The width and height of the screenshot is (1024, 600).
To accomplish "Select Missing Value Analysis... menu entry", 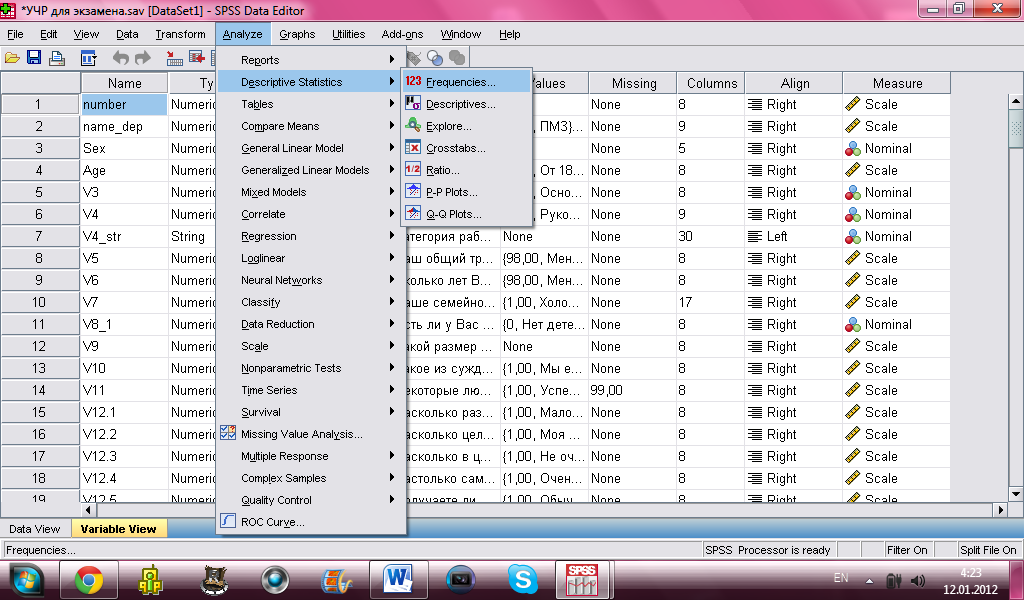I will [x=311, y=434].
